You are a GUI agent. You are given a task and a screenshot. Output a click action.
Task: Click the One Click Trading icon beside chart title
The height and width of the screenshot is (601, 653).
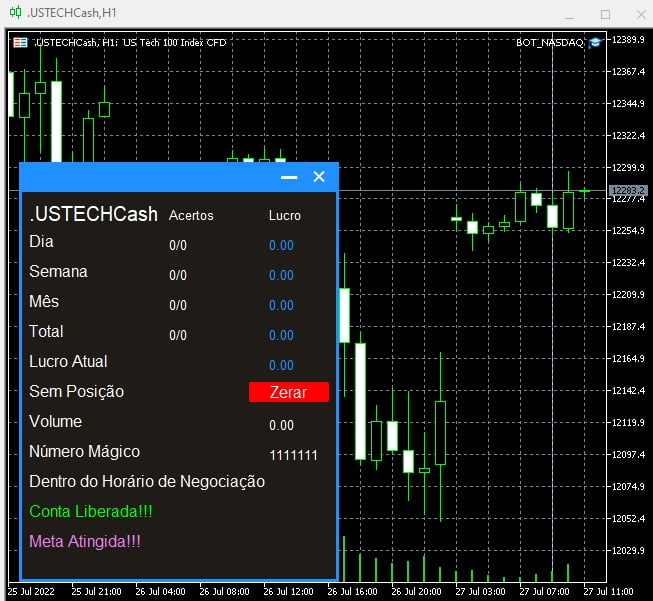20,42
